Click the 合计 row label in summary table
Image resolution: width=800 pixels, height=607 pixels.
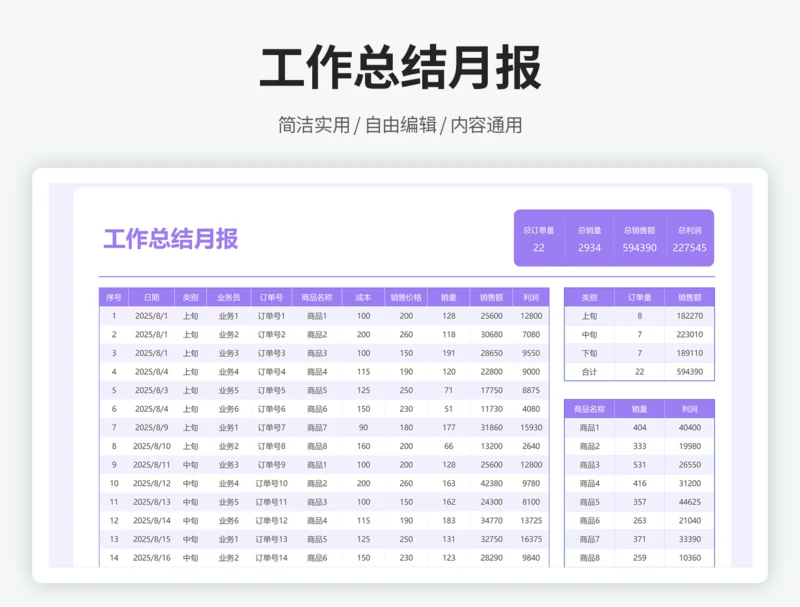590,371
